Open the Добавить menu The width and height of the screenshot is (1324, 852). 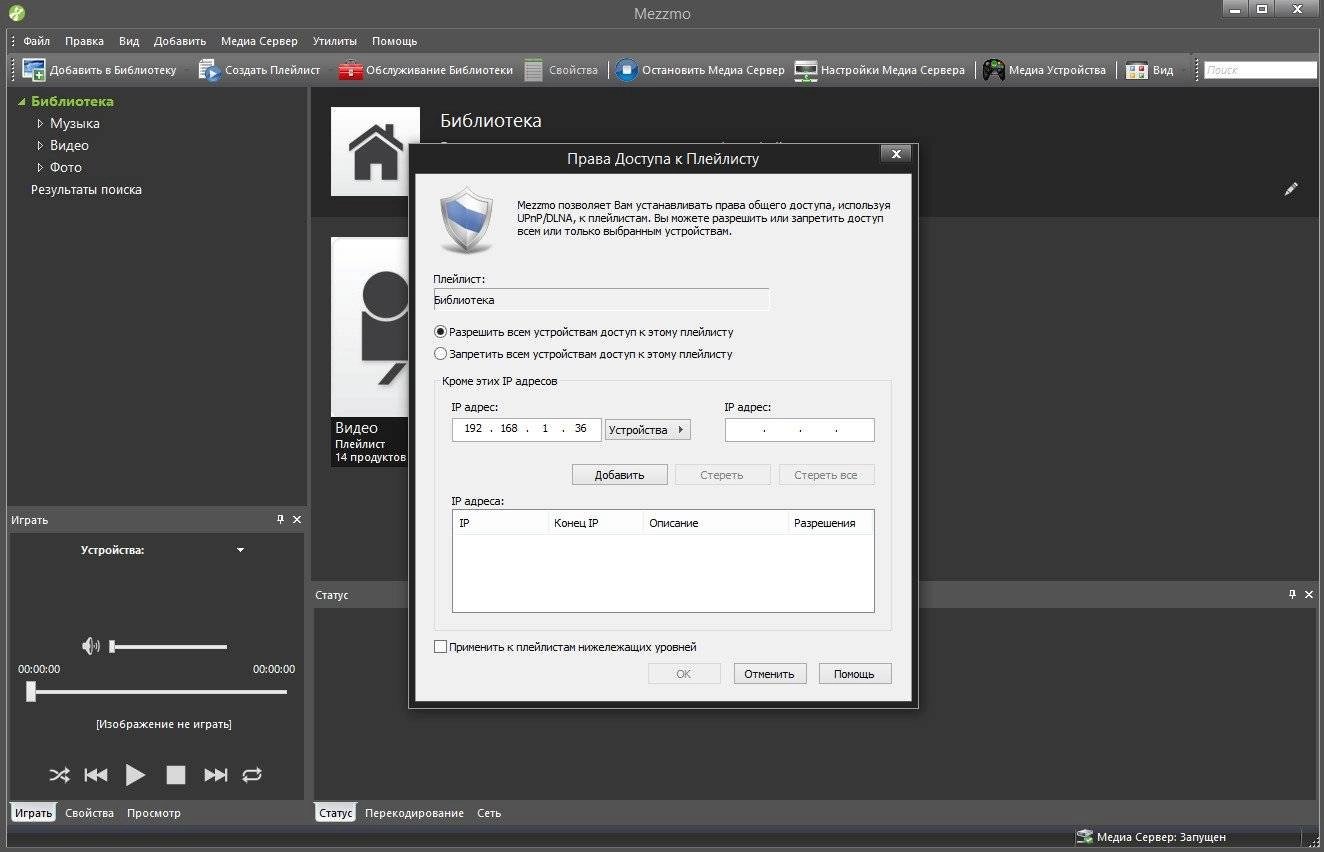(180, 41)
